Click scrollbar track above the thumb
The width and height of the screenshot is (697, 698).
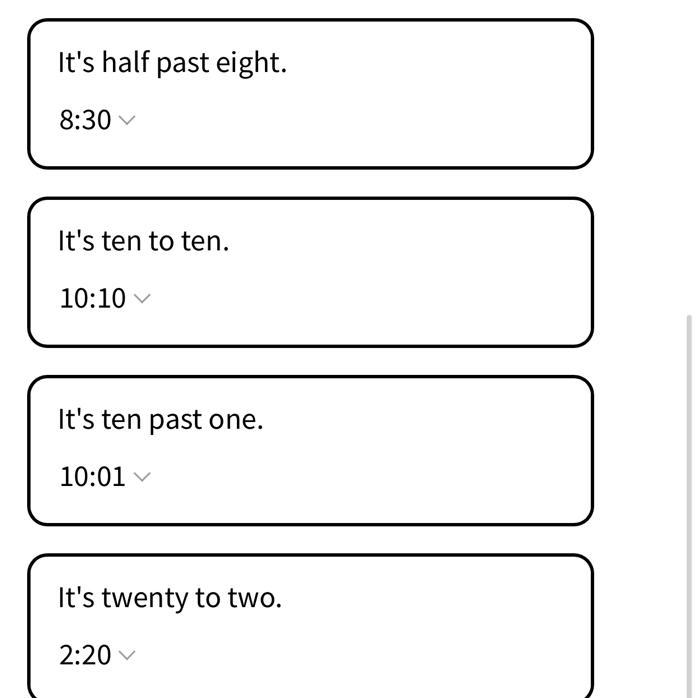pyautogui.click(x=689, y=150)
